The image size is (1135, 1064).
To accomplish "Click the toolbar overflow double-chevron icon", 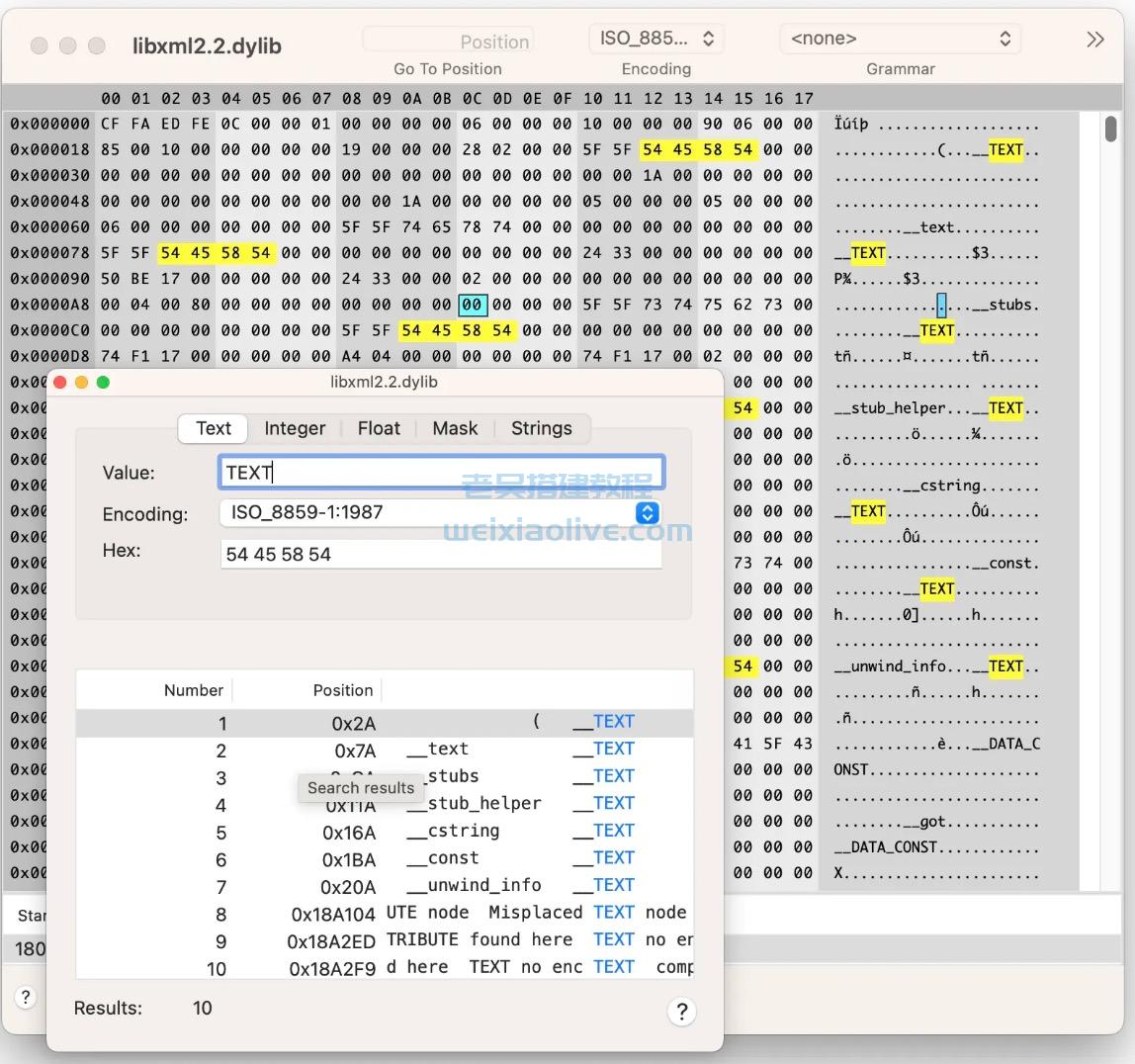I will pyautogui.click(x=1094, y=40).
